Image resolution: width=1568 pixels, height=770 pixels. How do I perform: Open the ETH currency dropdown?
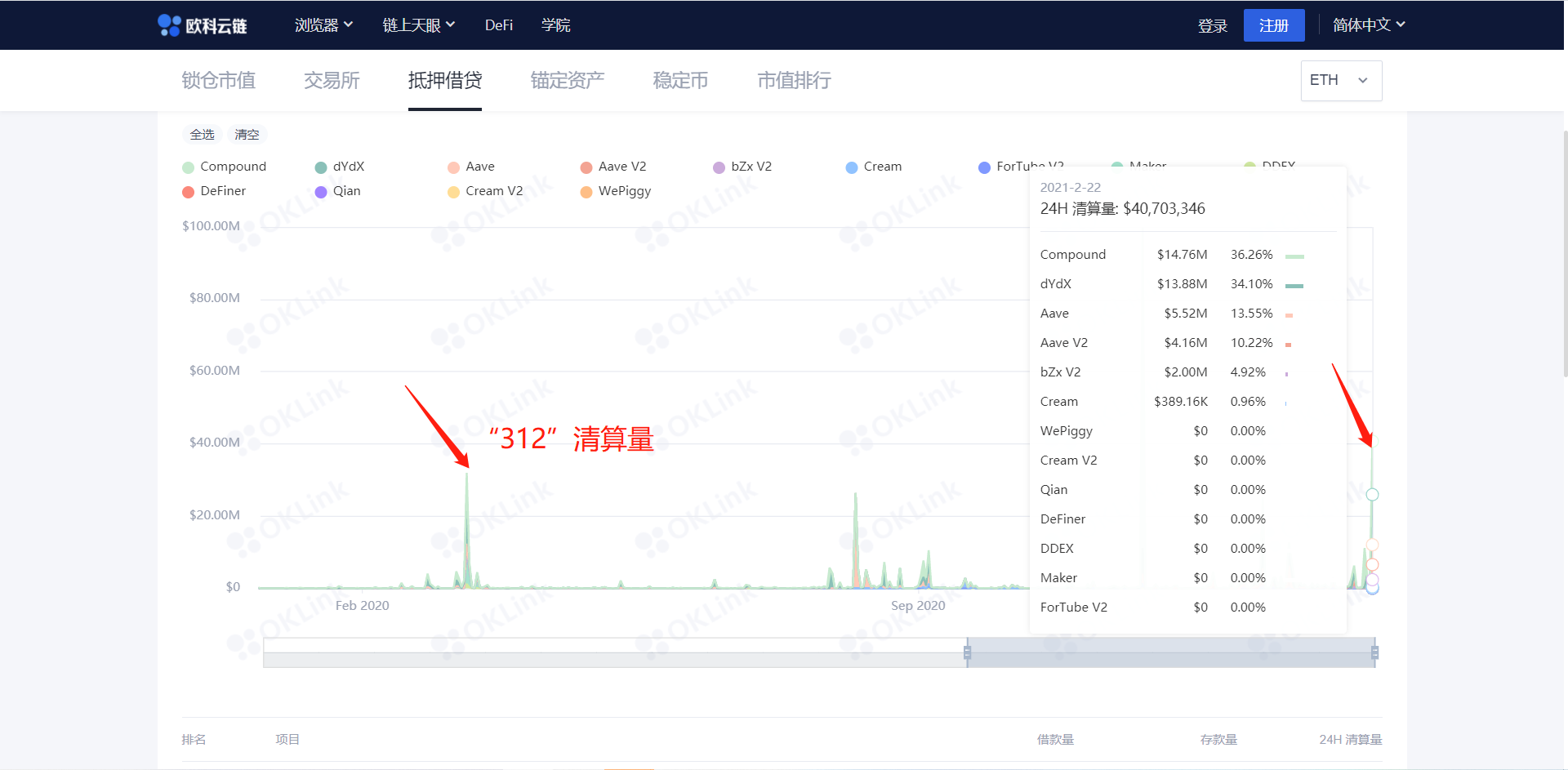(x=1340, y=80)
